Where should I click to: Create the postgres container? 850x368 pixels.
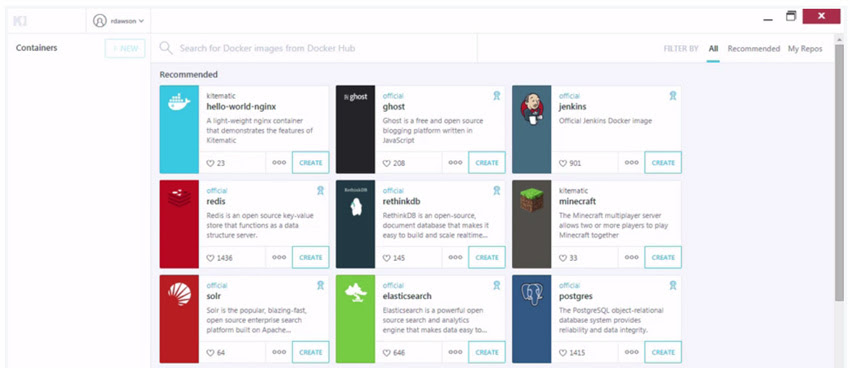click(x=663, y=352)
